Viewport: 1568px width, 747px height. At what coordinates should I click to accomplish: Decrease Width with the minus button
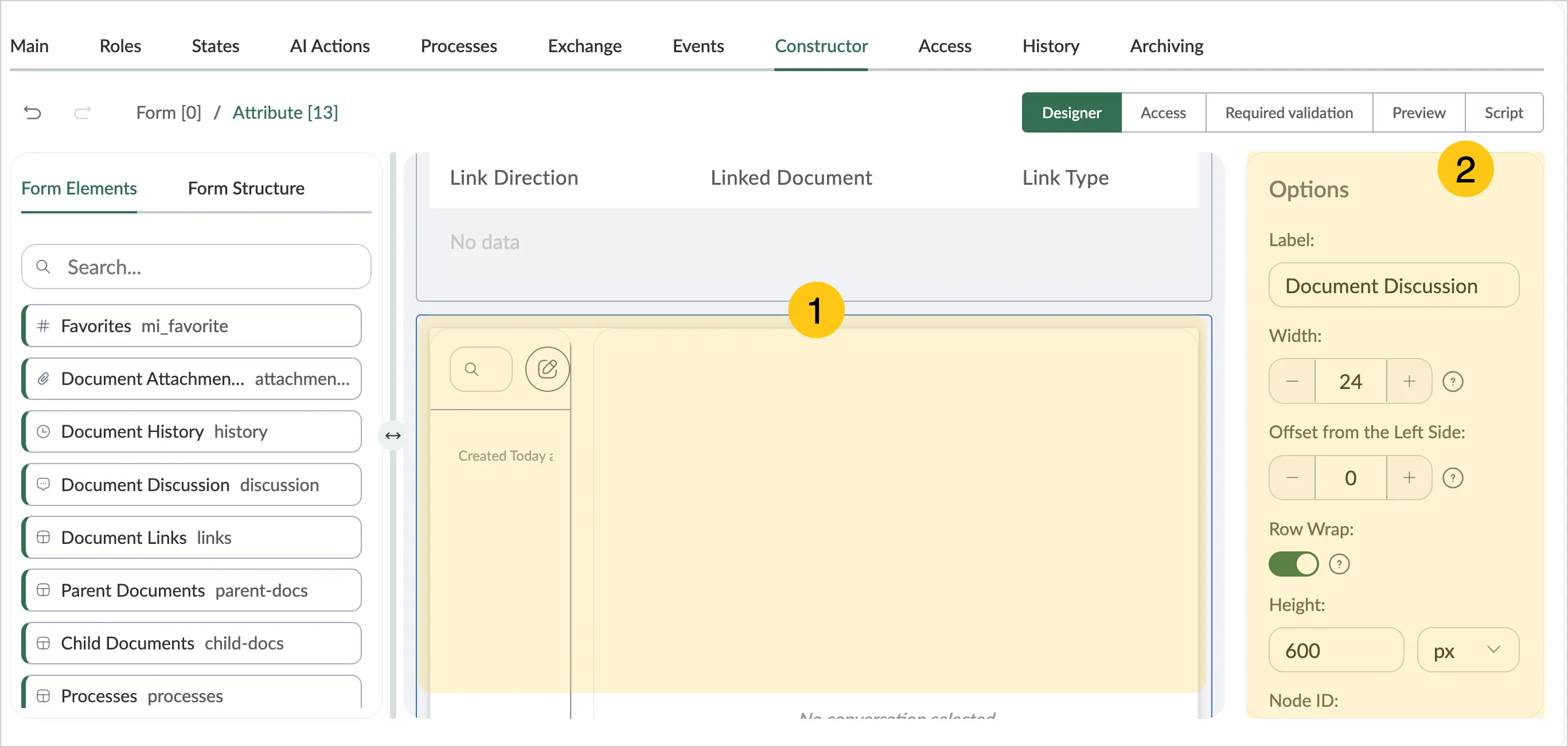tap(1292, 381)
